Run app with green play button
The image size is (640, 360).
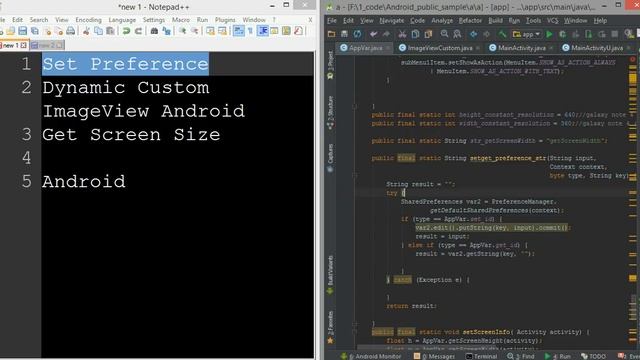(549, 34)
